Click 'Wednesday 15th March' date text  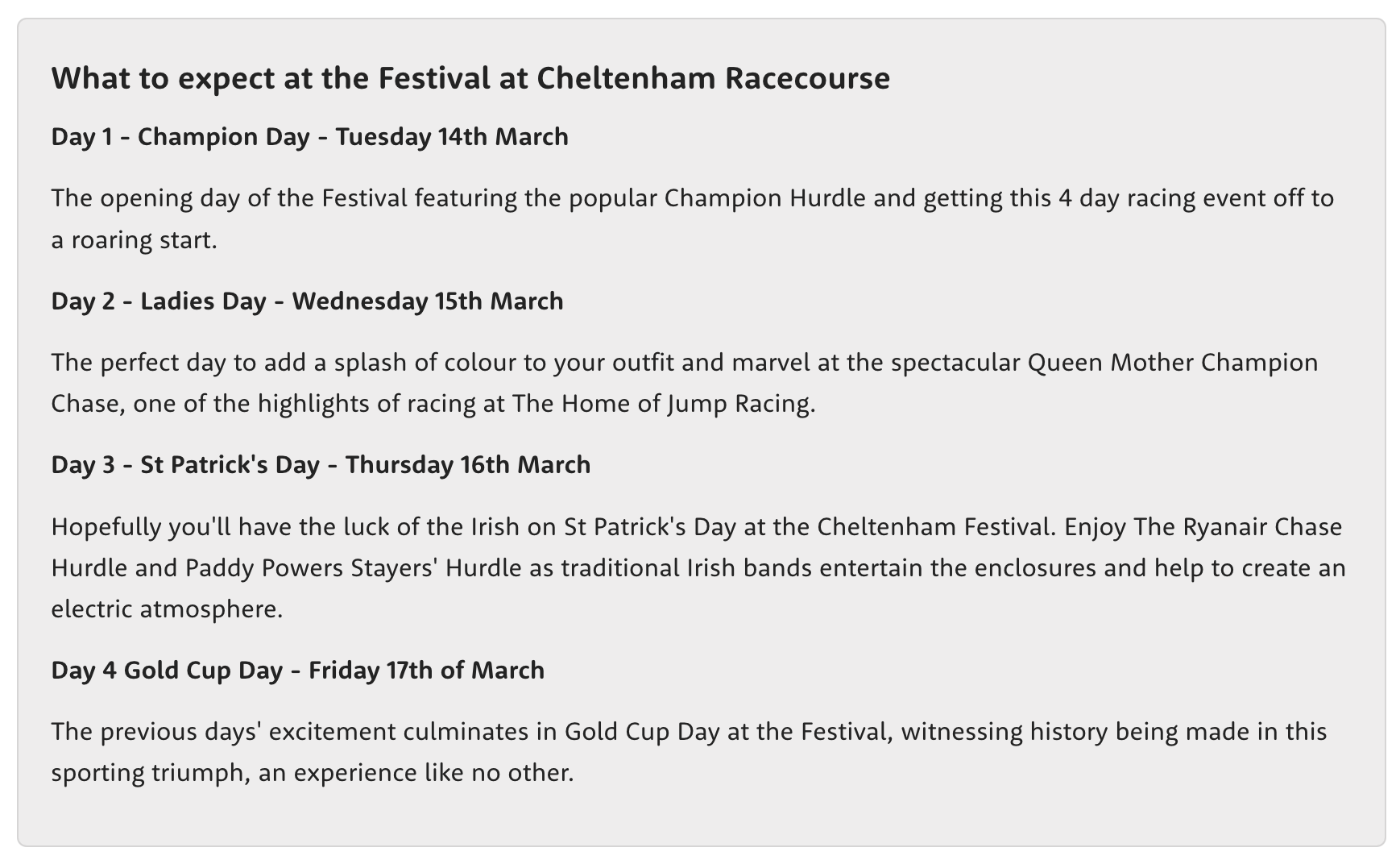[428, 301]
